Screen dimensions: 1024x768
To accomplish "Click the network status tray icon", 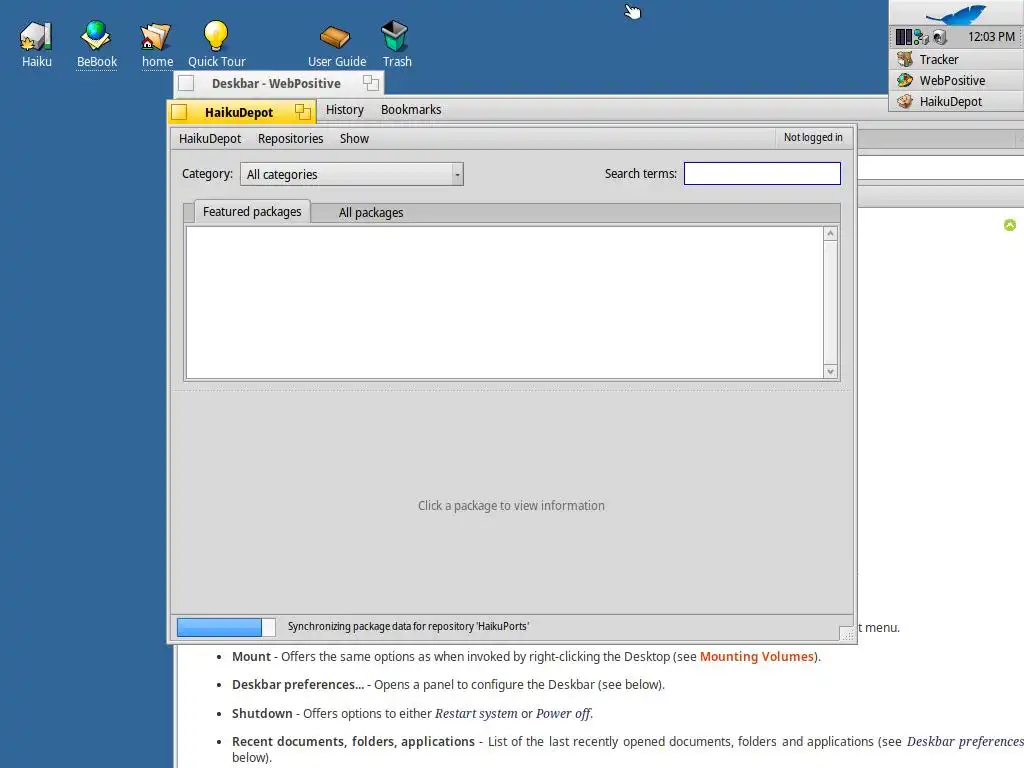I will coord(921,37).
